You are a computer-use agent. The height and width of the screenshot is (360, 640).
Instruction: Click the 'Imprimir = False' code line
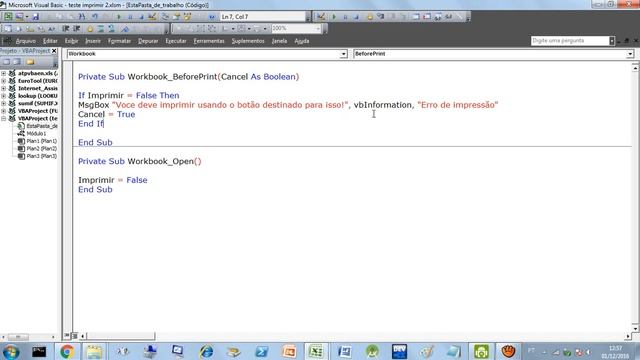click(113, 180)
